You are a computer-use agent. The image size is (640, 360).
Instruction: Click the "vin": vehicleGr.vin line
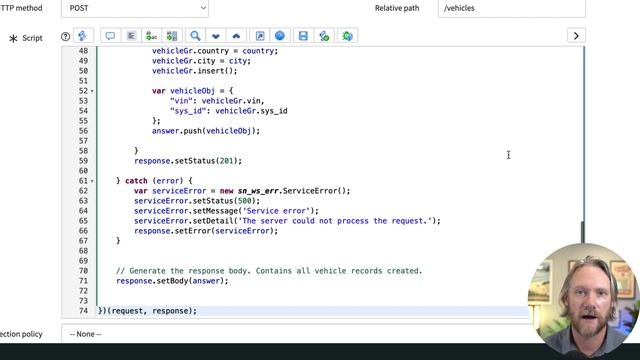pyautogui.click(x=217, y=101)
